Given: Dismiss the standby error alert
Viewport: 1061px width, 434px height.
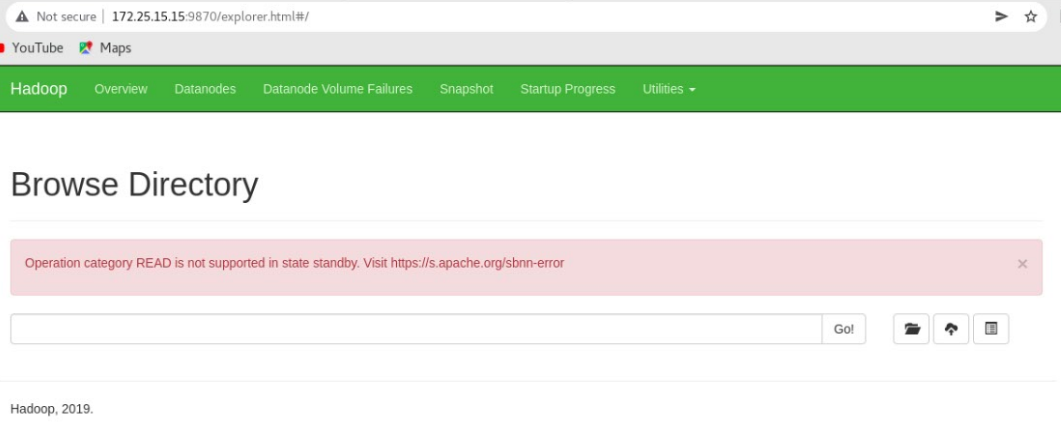Looking at the screenshot, I should (1022, 264).
